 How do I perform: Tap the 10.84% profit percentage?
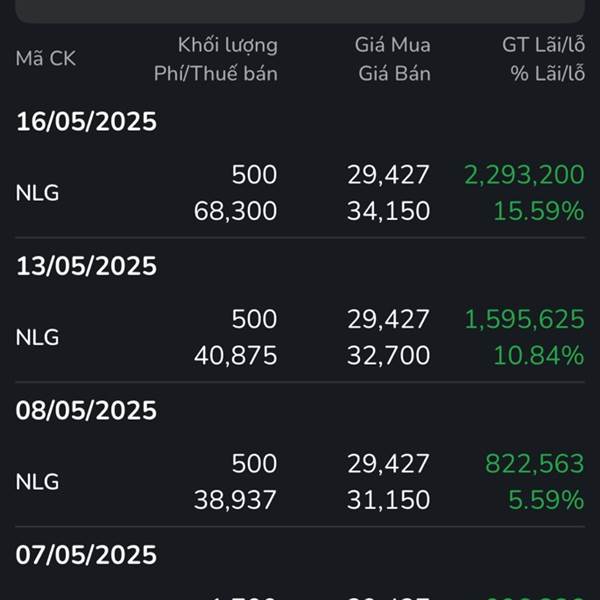coord(539,355)
